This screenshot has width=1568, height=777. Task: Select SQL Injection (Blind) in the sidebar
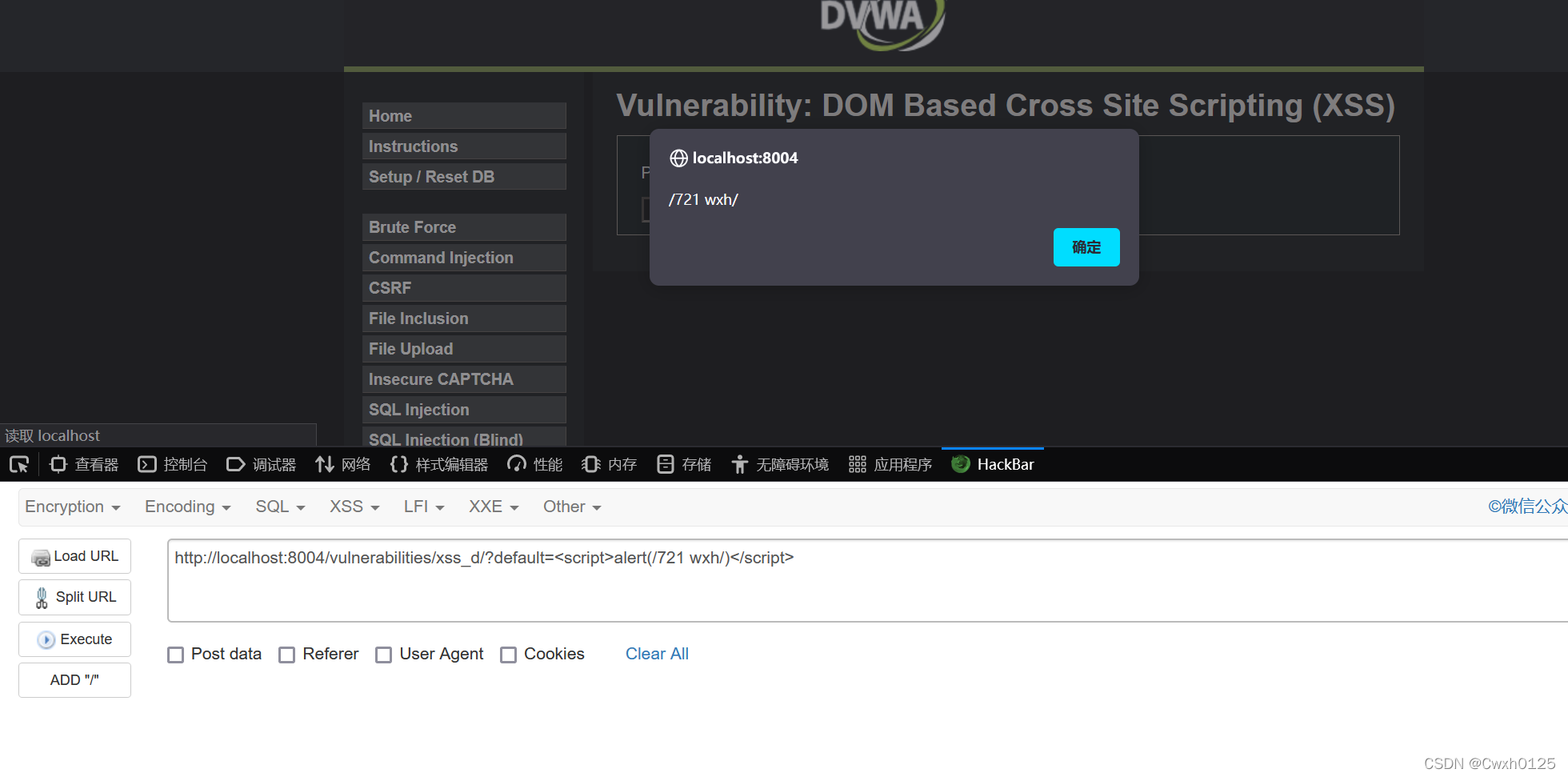[464, 437]
